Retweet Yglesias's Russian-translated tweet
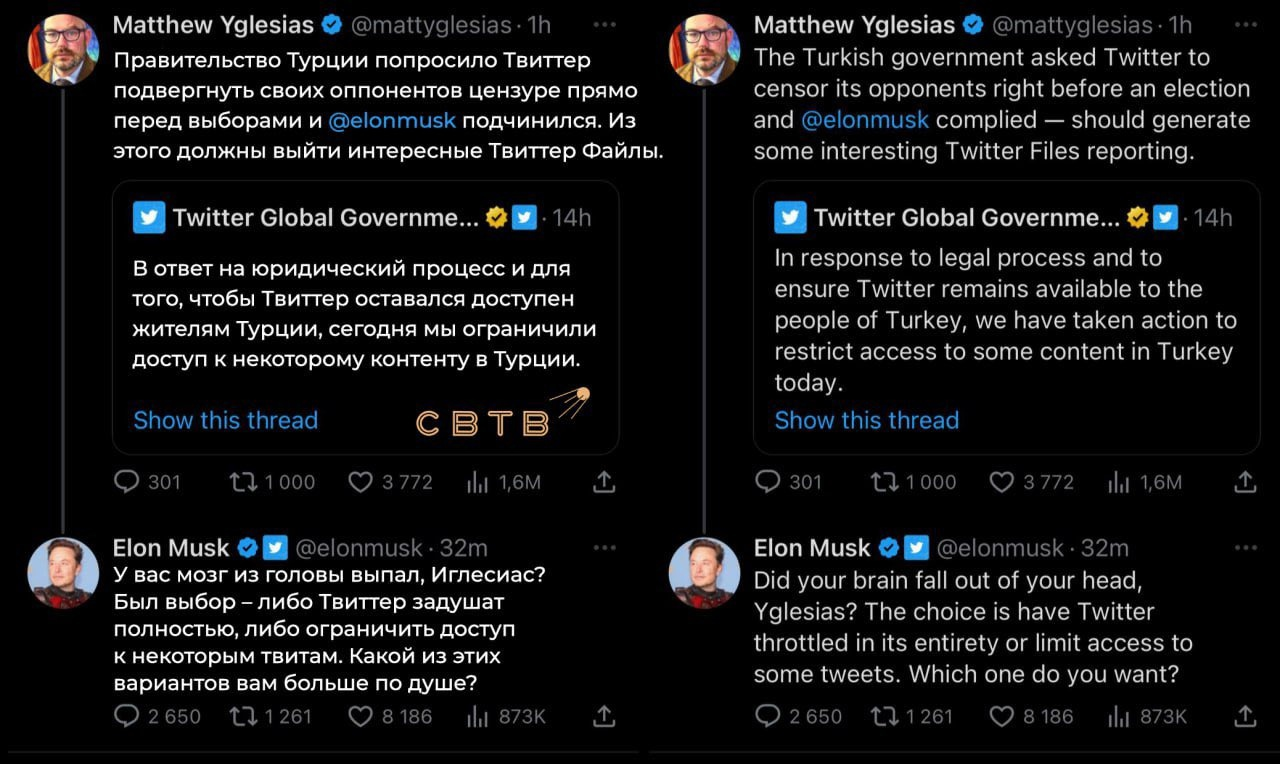The image size is (1280, 764). (242, 482)
